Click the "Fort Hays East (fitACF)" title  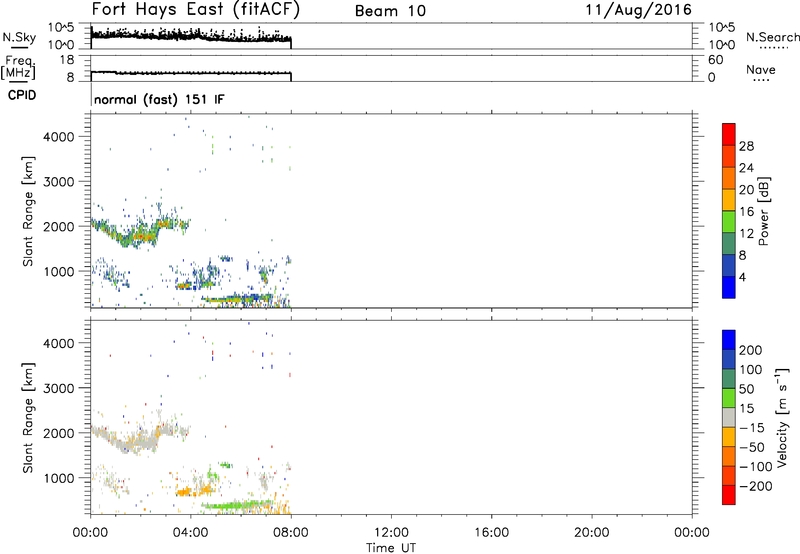tap(195, 10)
